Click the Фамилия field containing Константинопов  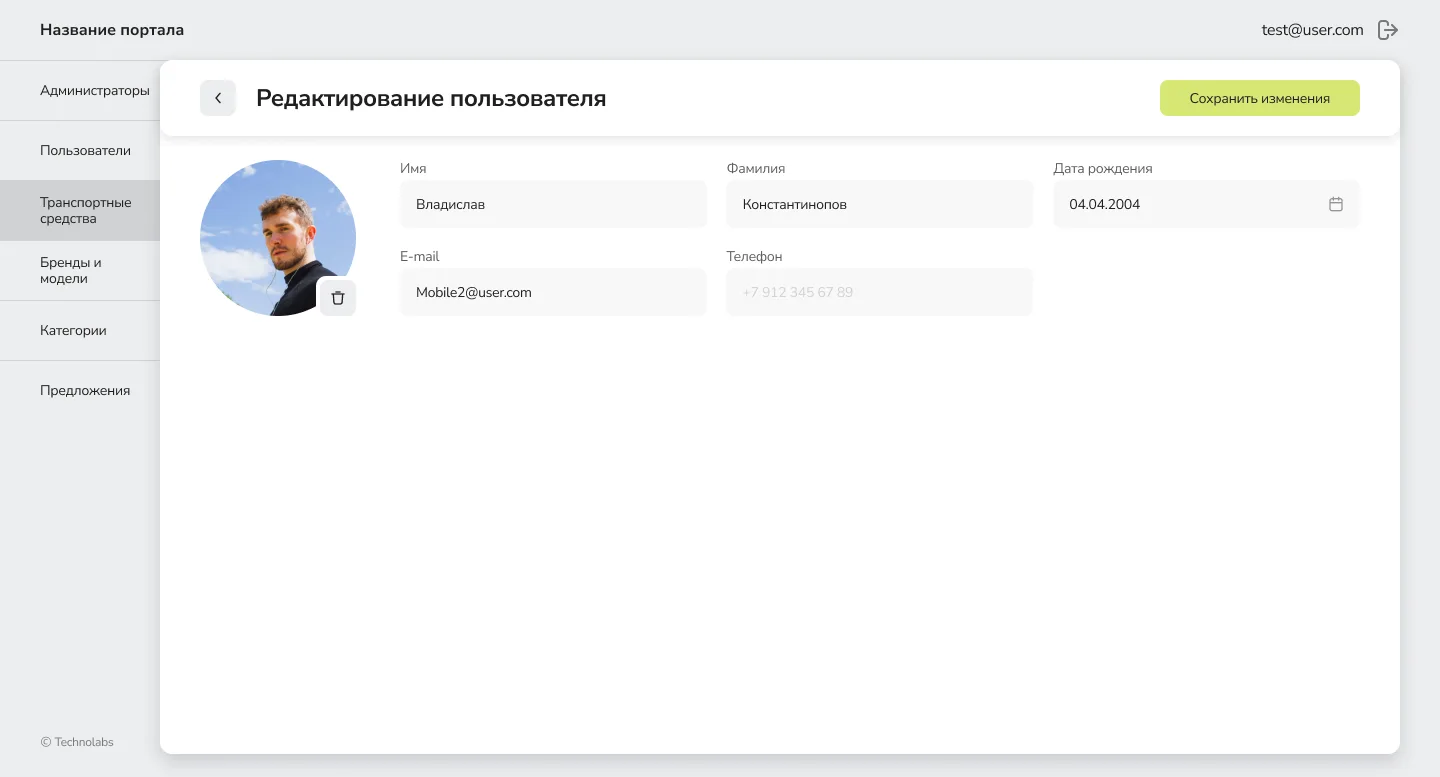pyautogui.click(x=880, y=204)
